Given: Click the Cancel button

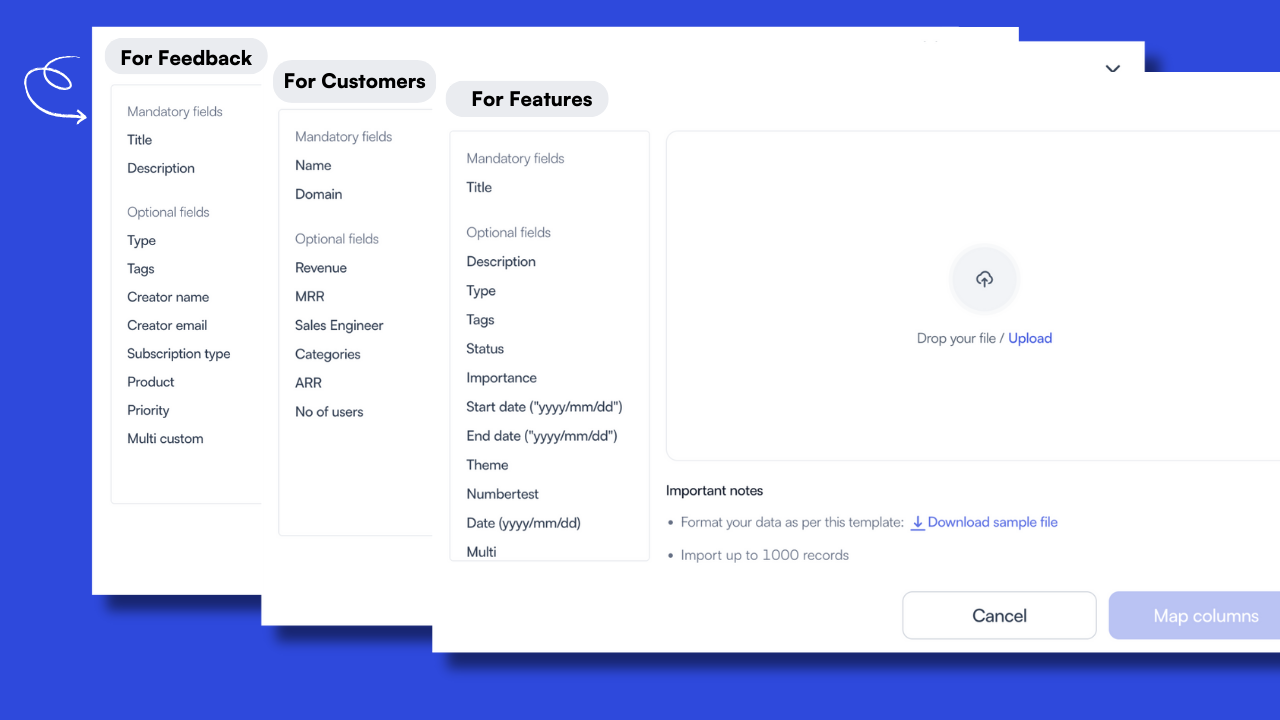Looking at the screenshot, I should coord(999,615).
